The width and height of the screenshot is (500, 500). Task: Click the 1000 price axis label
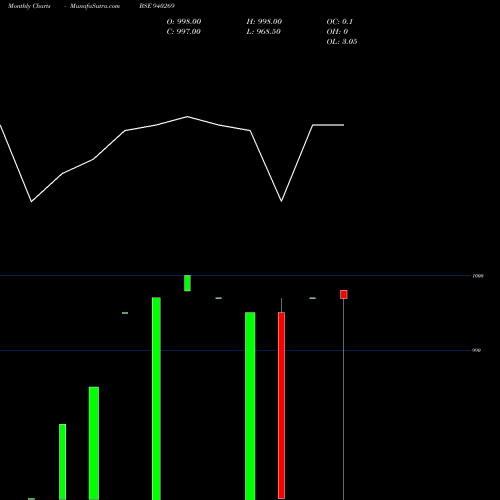click(478, 276)
